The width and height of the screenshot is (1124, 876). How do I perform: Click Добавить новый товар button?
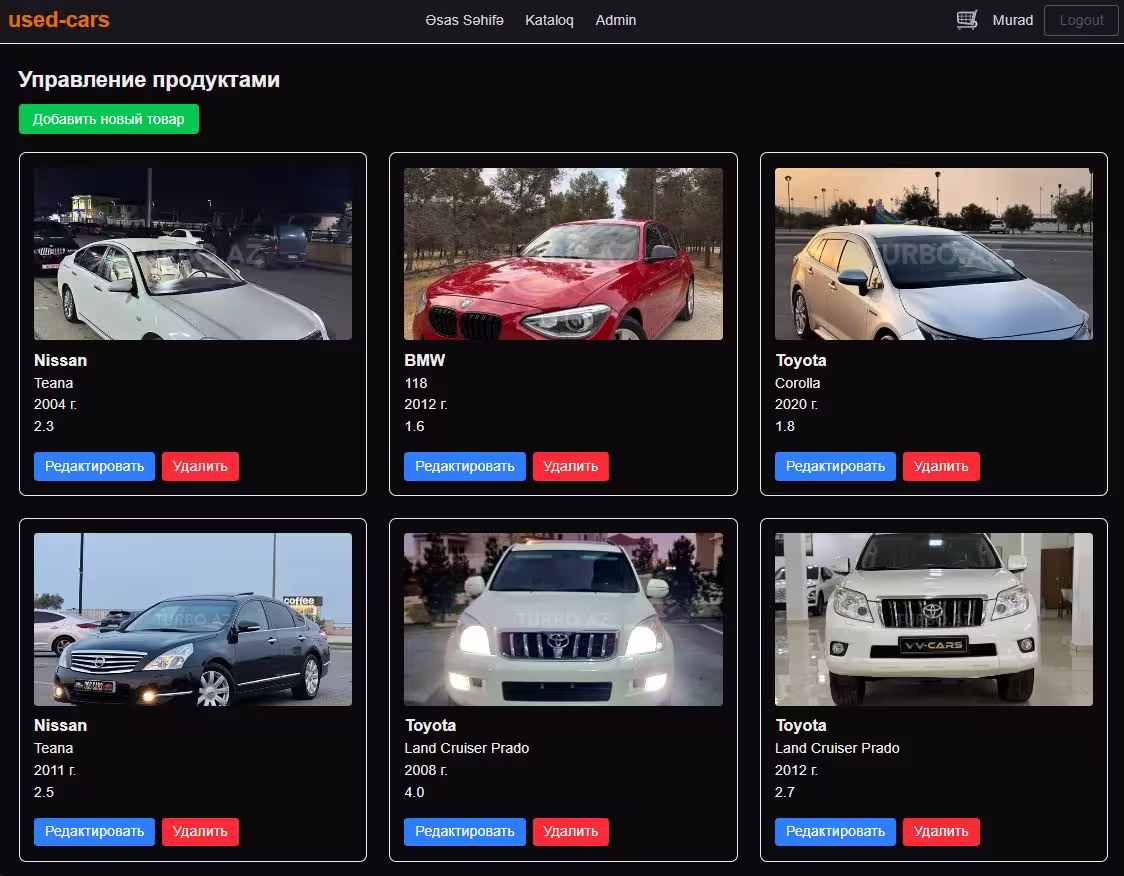[109, 119]
